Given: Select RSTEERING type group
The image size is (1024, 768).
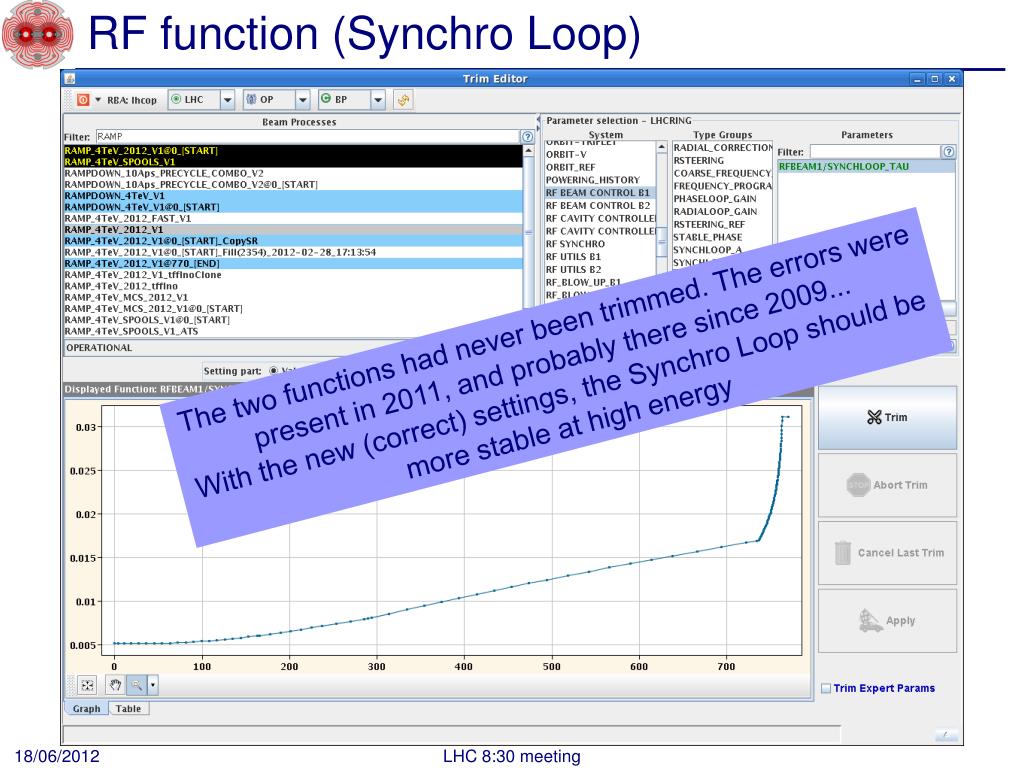Looking at the screenshot, I should click(722, 161).
